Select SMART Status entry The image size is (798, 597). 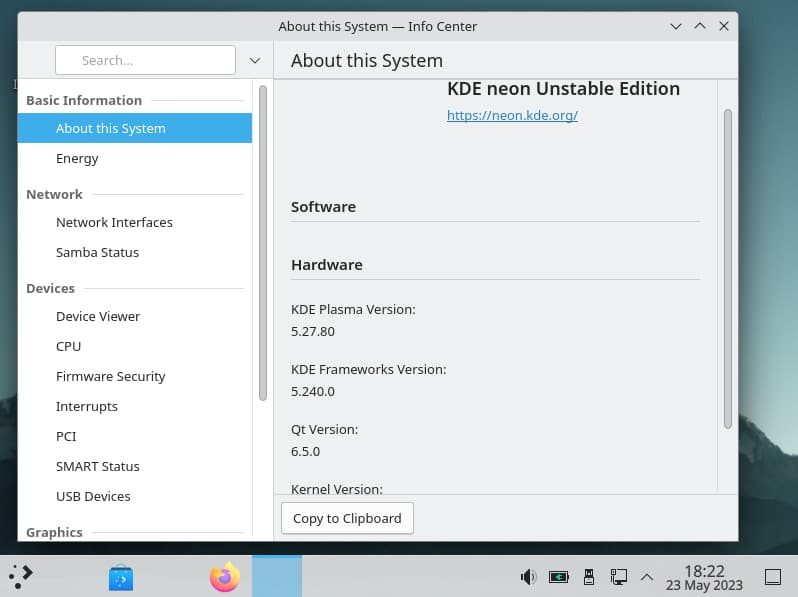(x=135, y=467)
